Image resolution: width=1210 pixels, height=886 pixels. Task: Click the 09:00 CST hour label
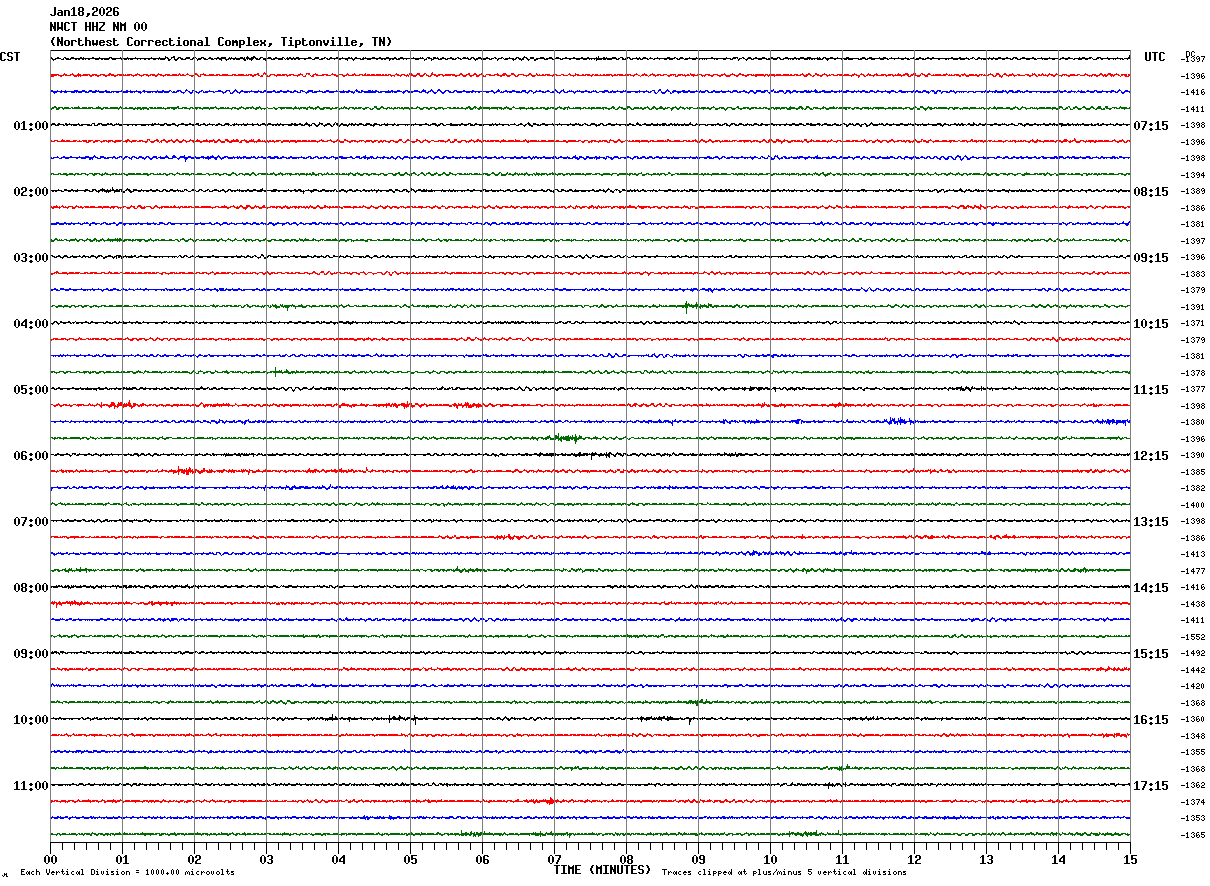click(30, 654)
